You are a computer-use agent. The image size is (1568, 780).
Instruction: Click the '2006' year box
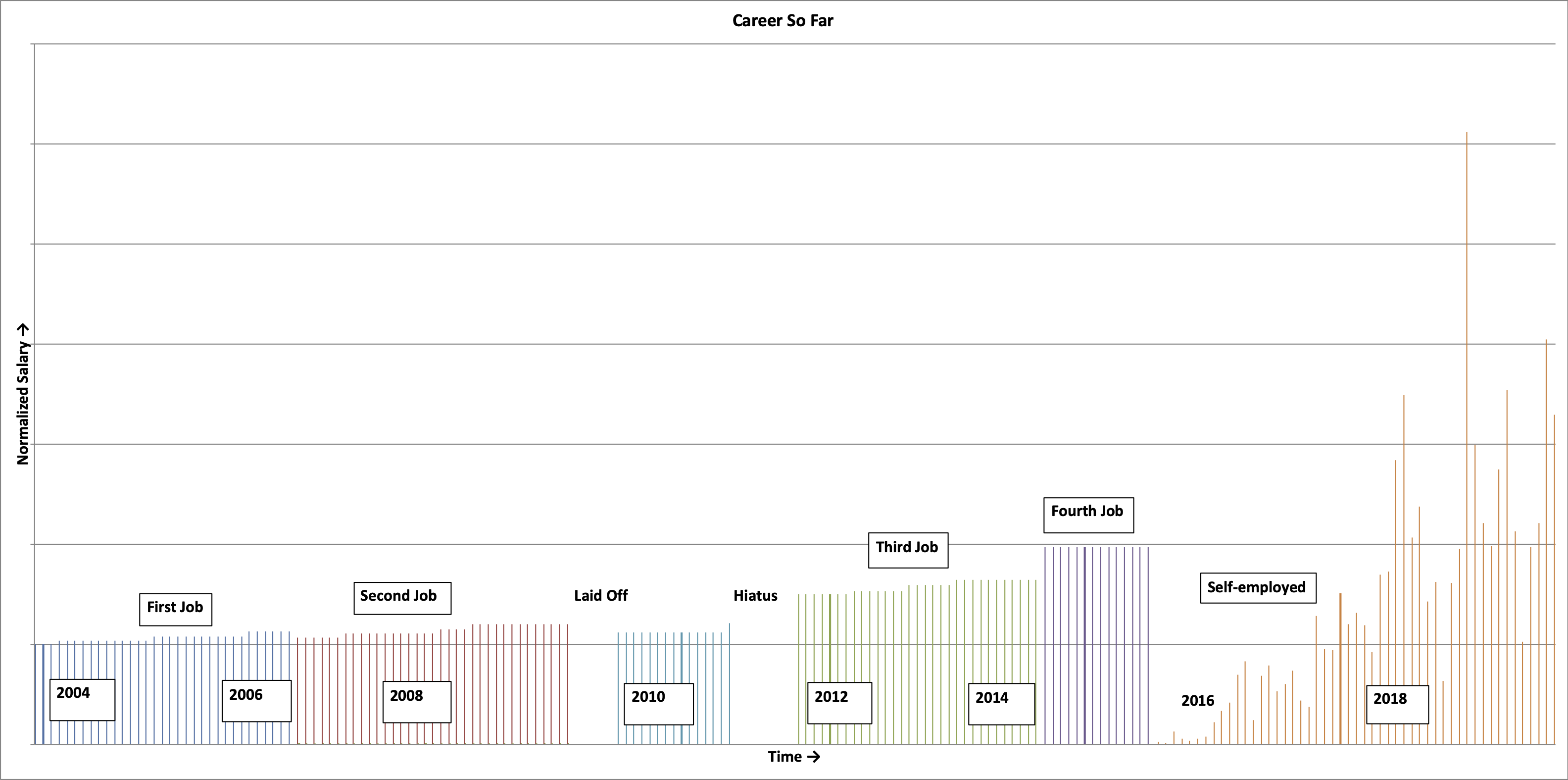tap(256, 701)
